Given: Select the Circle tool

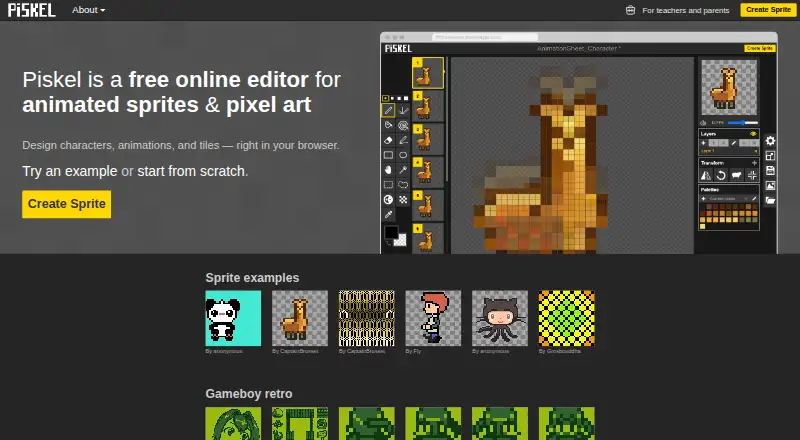Looking at the screenshot, I should coord(403,155).
